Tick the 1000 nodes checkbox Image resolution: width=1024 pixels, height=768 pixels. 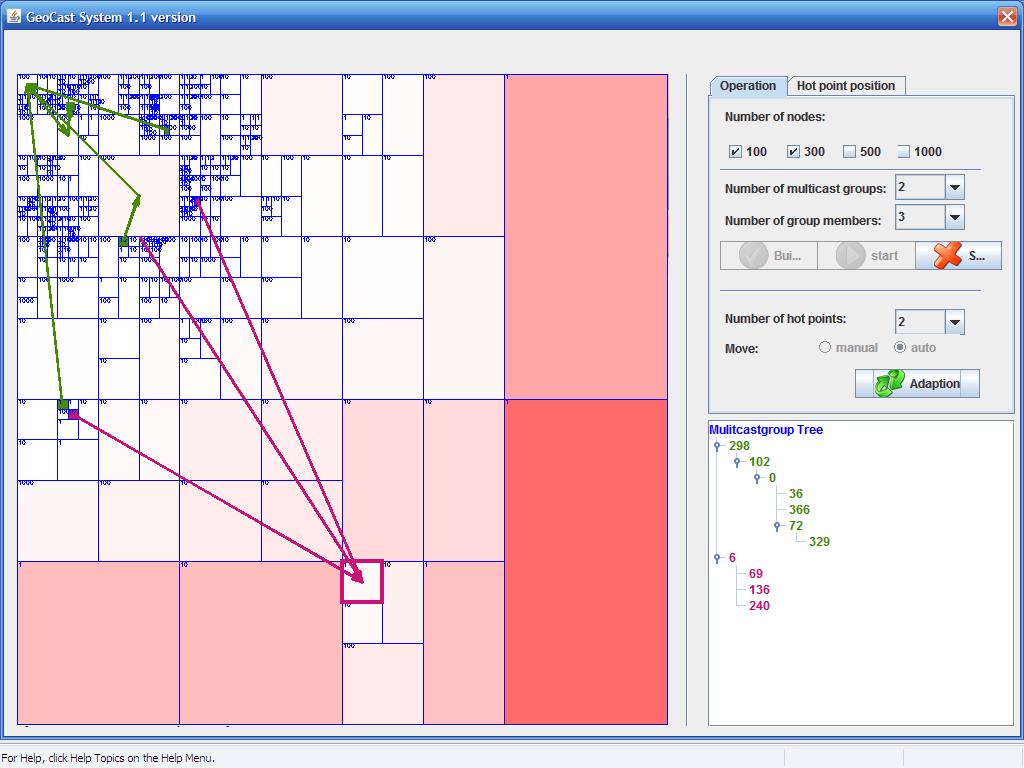click(903, 152)
